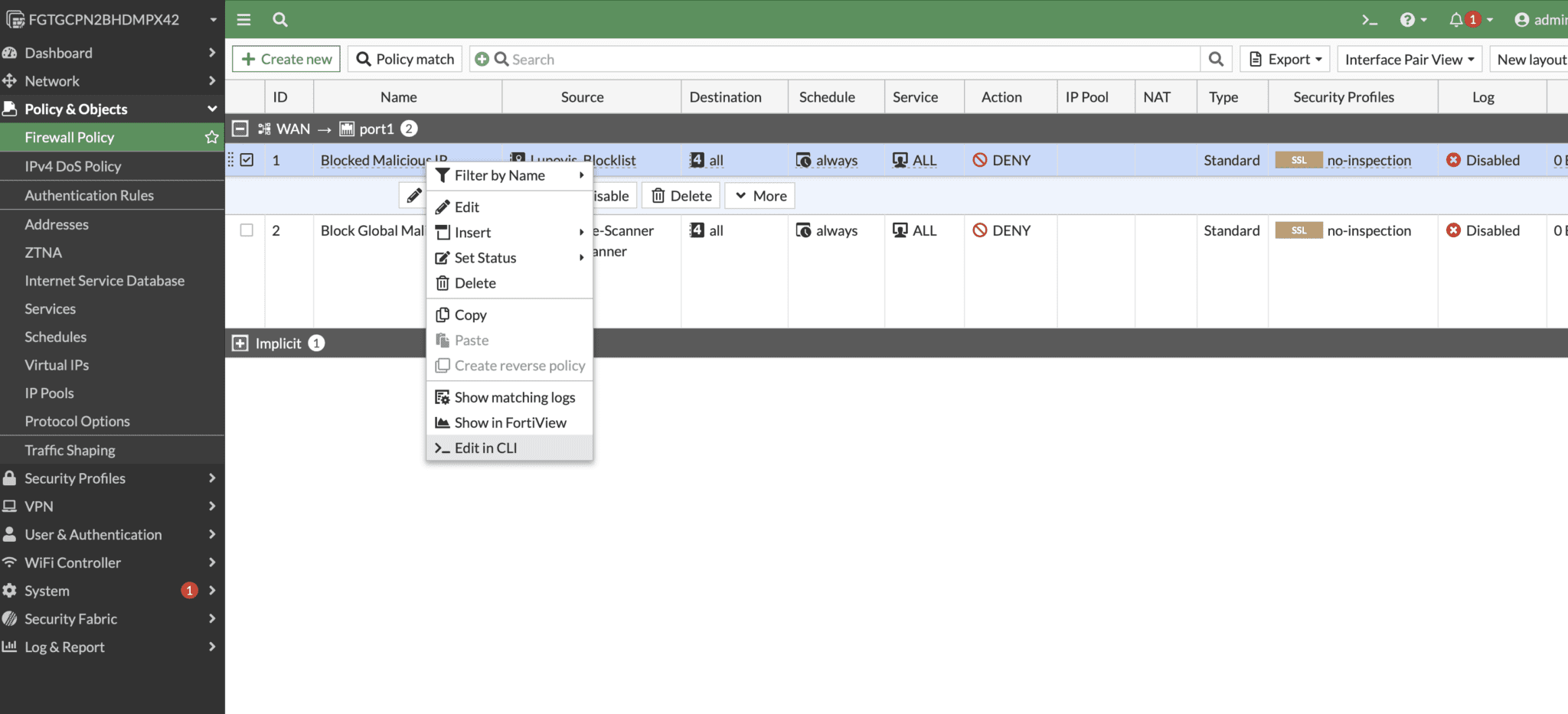Favorite Firewall Policy with the star icon
Image resolution: width=1568 pixels, height=714 pixels.
point(212,138)
